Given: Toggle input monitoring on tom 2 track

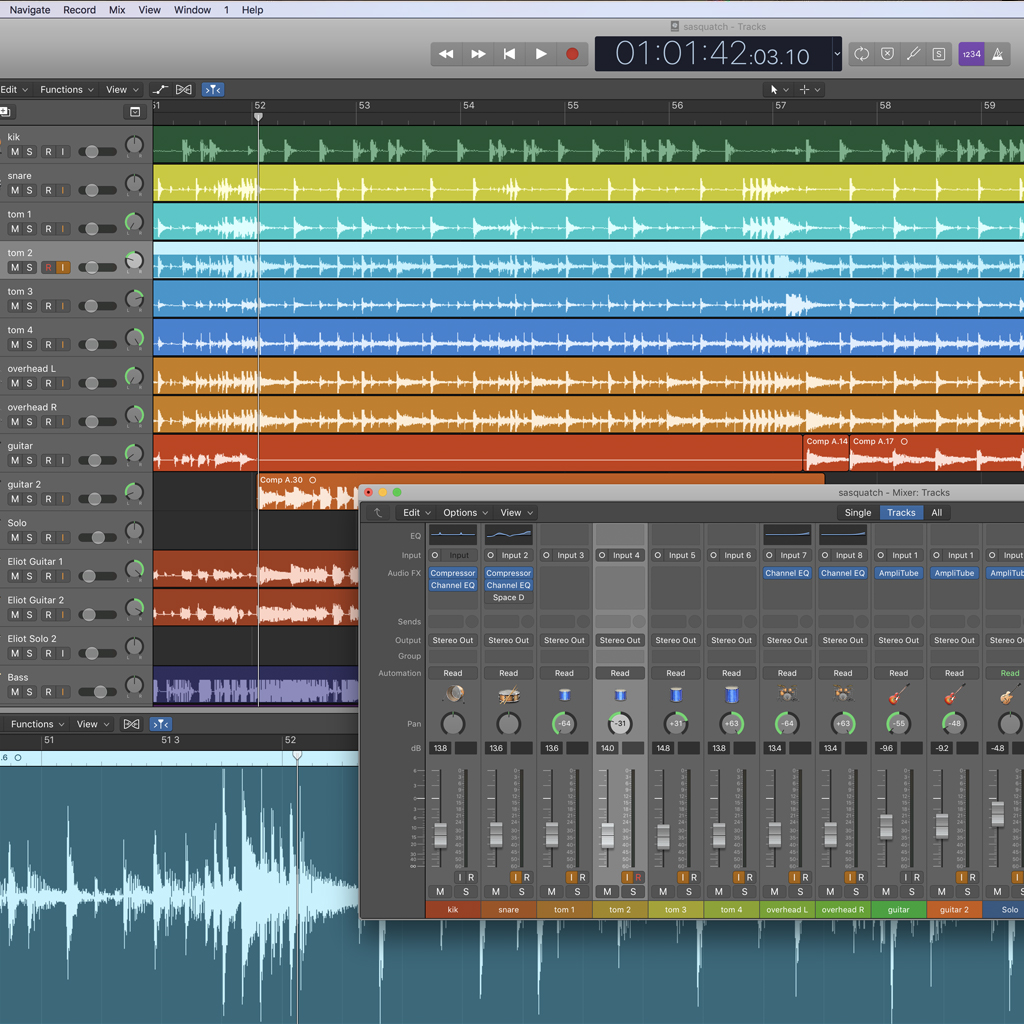Looking at the screenshot, I should click(x=63, y=267).
